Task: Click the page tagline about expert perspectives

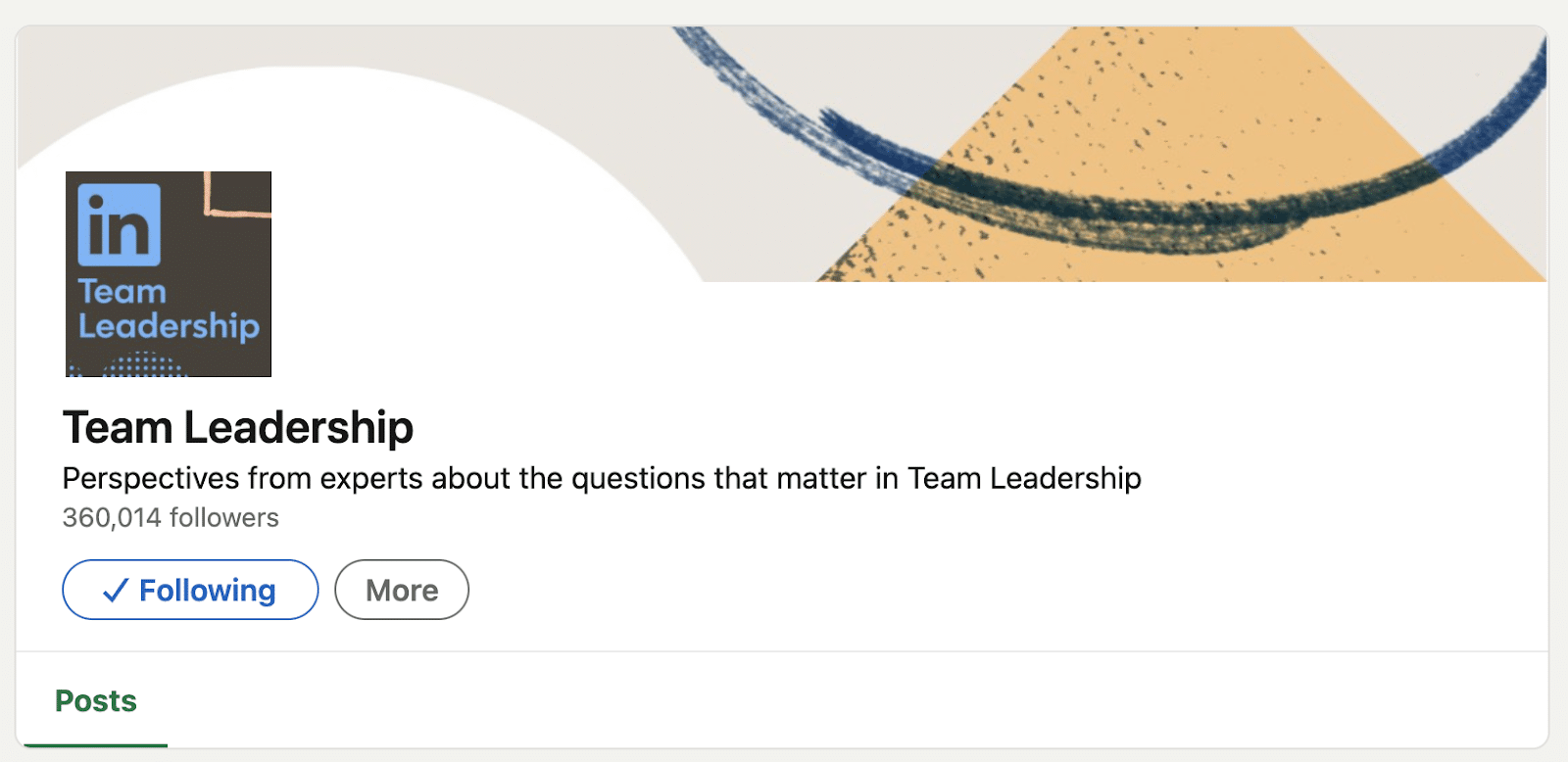Action: pos(602,479)
